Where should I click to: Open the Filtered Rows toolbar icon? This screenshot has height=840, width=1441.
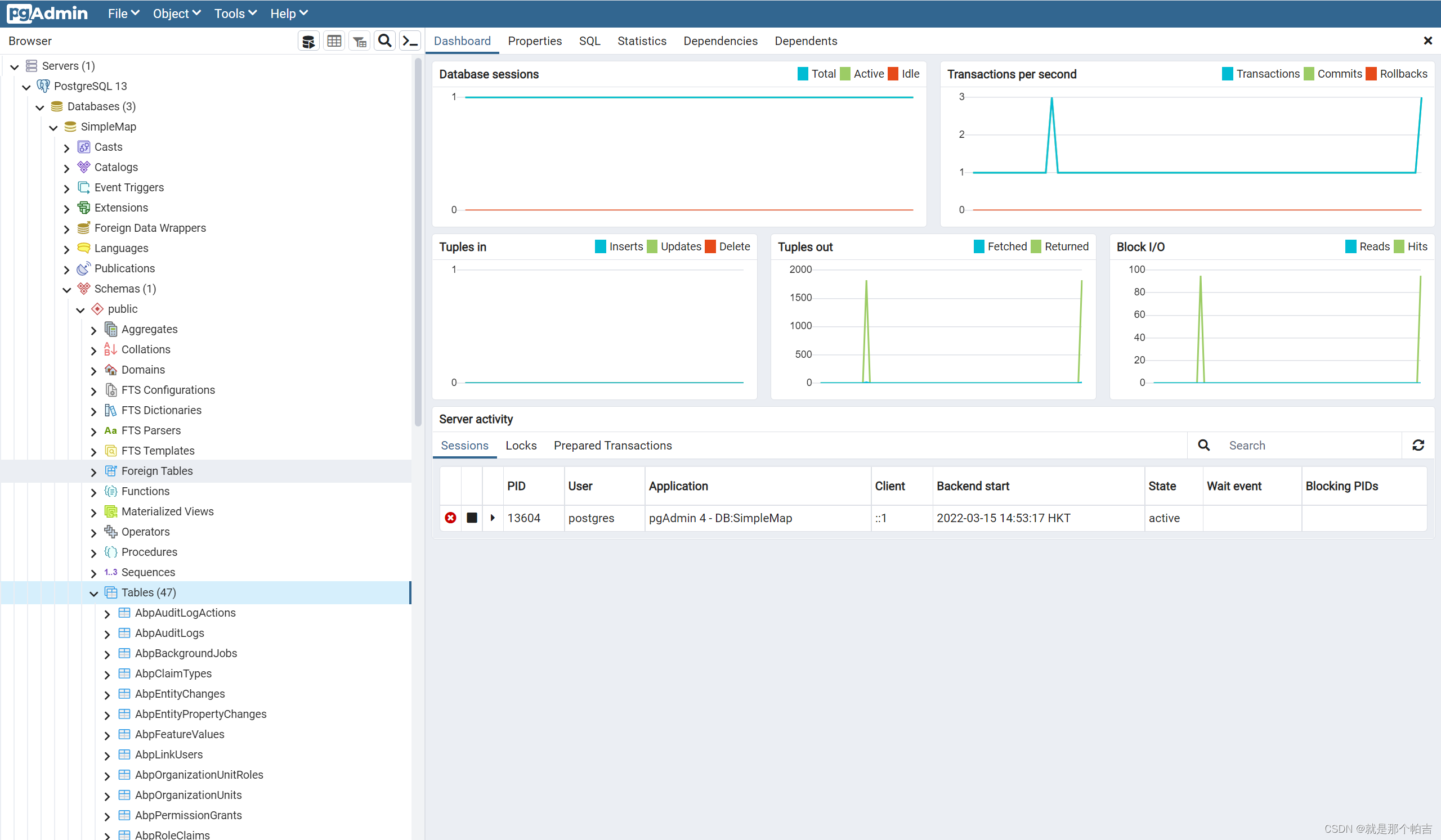point(359,41)
